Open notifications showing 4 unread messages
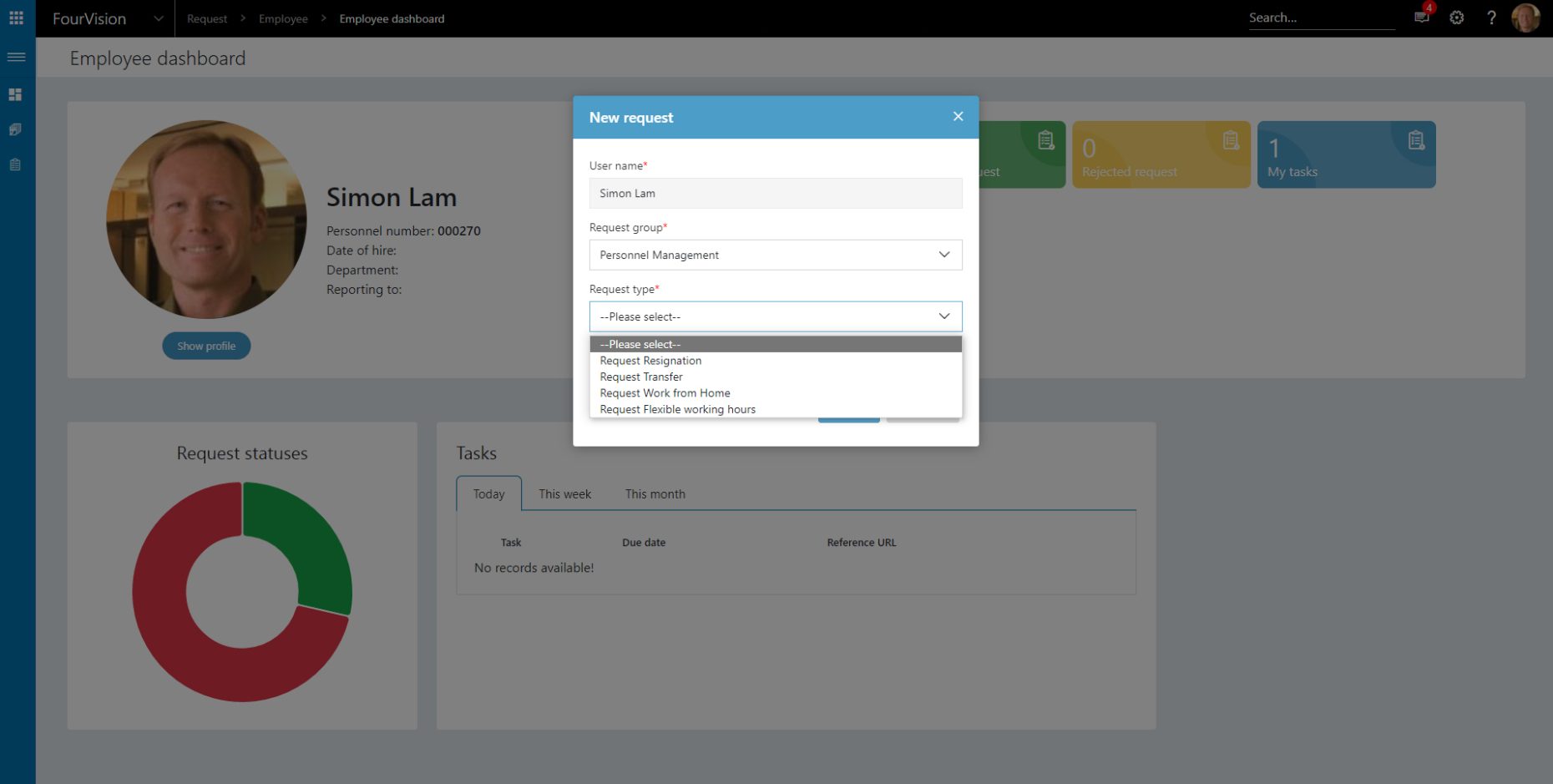The width and height of the screenshot is (1553, 784). tap(1419, 18)
